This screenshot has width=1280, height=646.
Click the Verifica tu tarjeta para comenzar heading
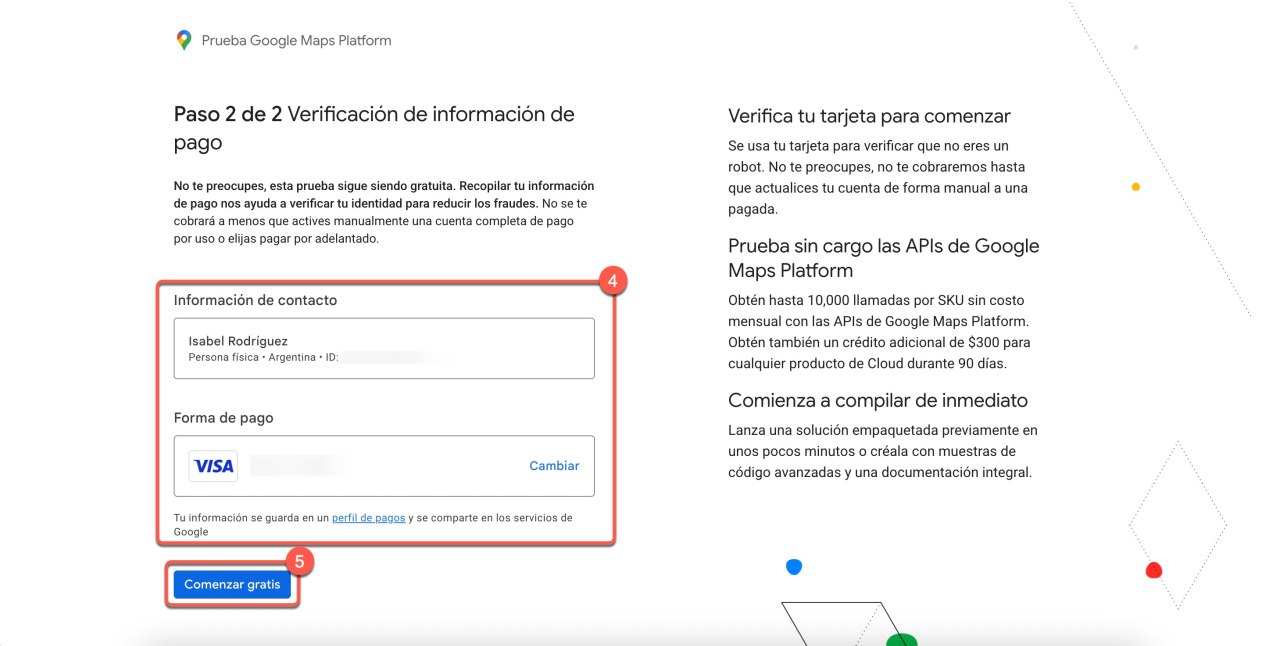tap(870, 116)
